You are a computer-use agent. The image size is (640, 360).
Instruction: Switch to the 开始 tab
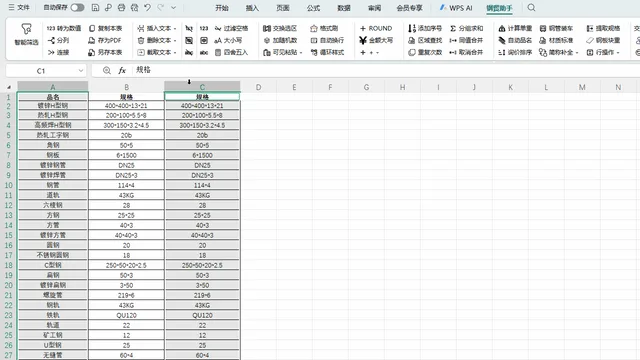222,8
